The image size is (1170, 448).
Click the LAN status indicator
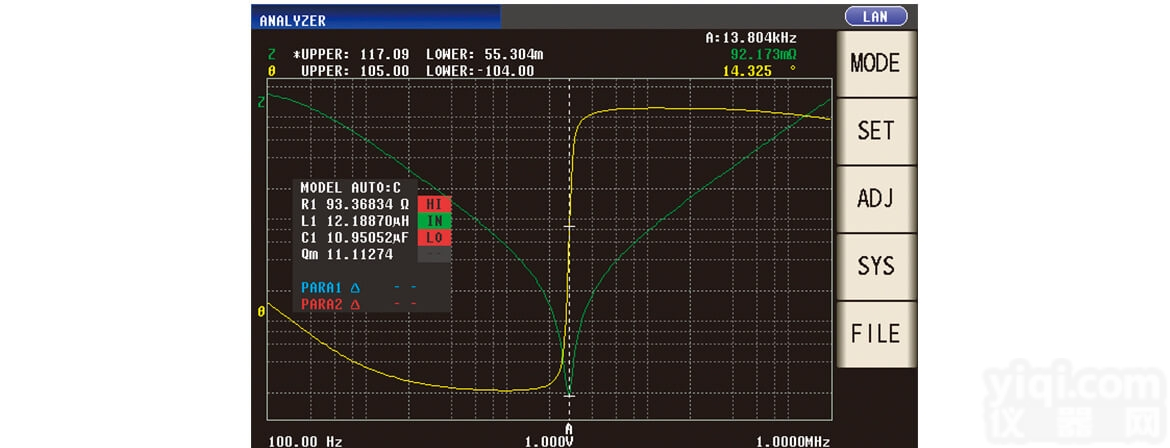coord(875,17)
